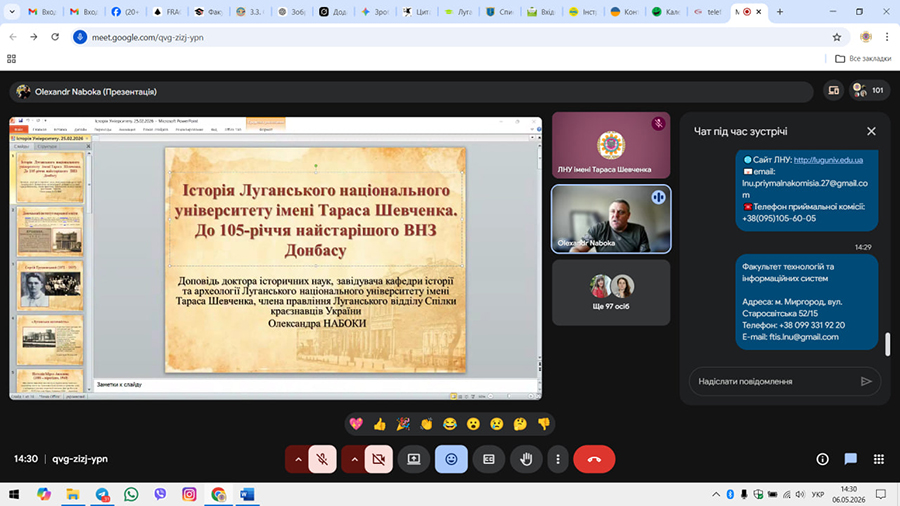Open the share screen option
This screenshot has height=506, width=900.
[x=414, y=459]
